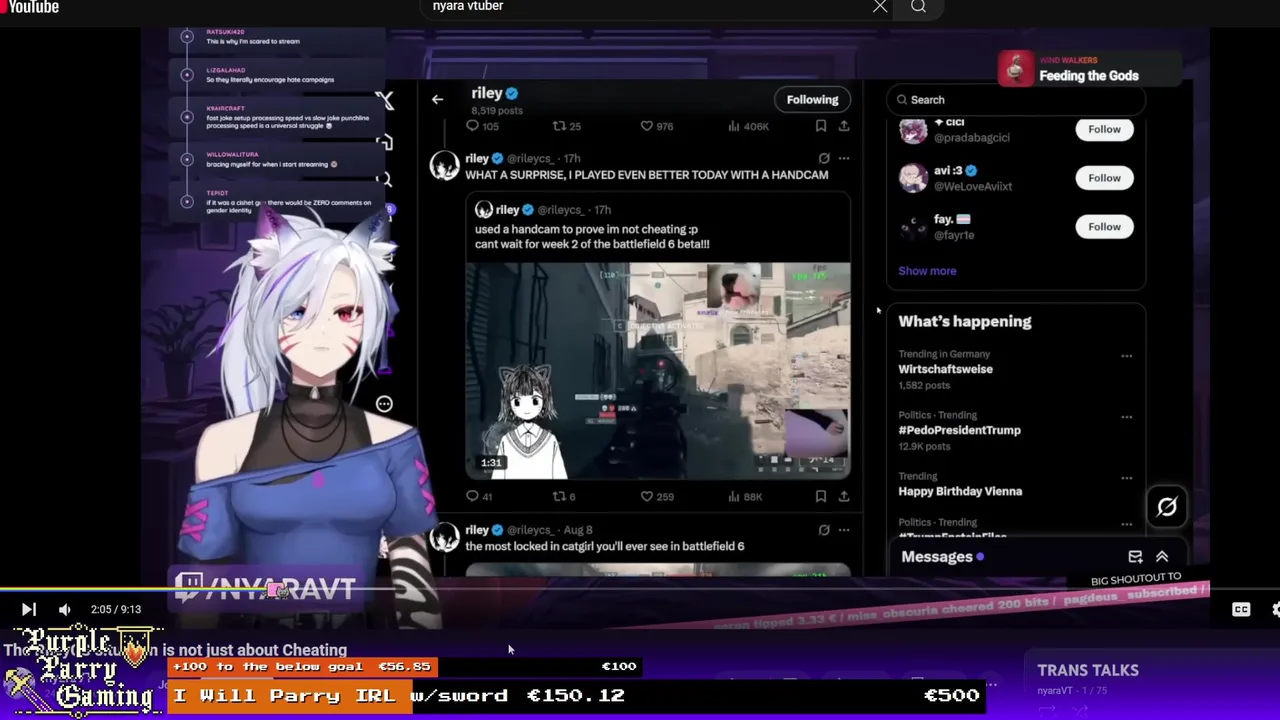Toggle closed captions CC button
The height and width of the screenshot is (720, 1280).
(1241, 609)
